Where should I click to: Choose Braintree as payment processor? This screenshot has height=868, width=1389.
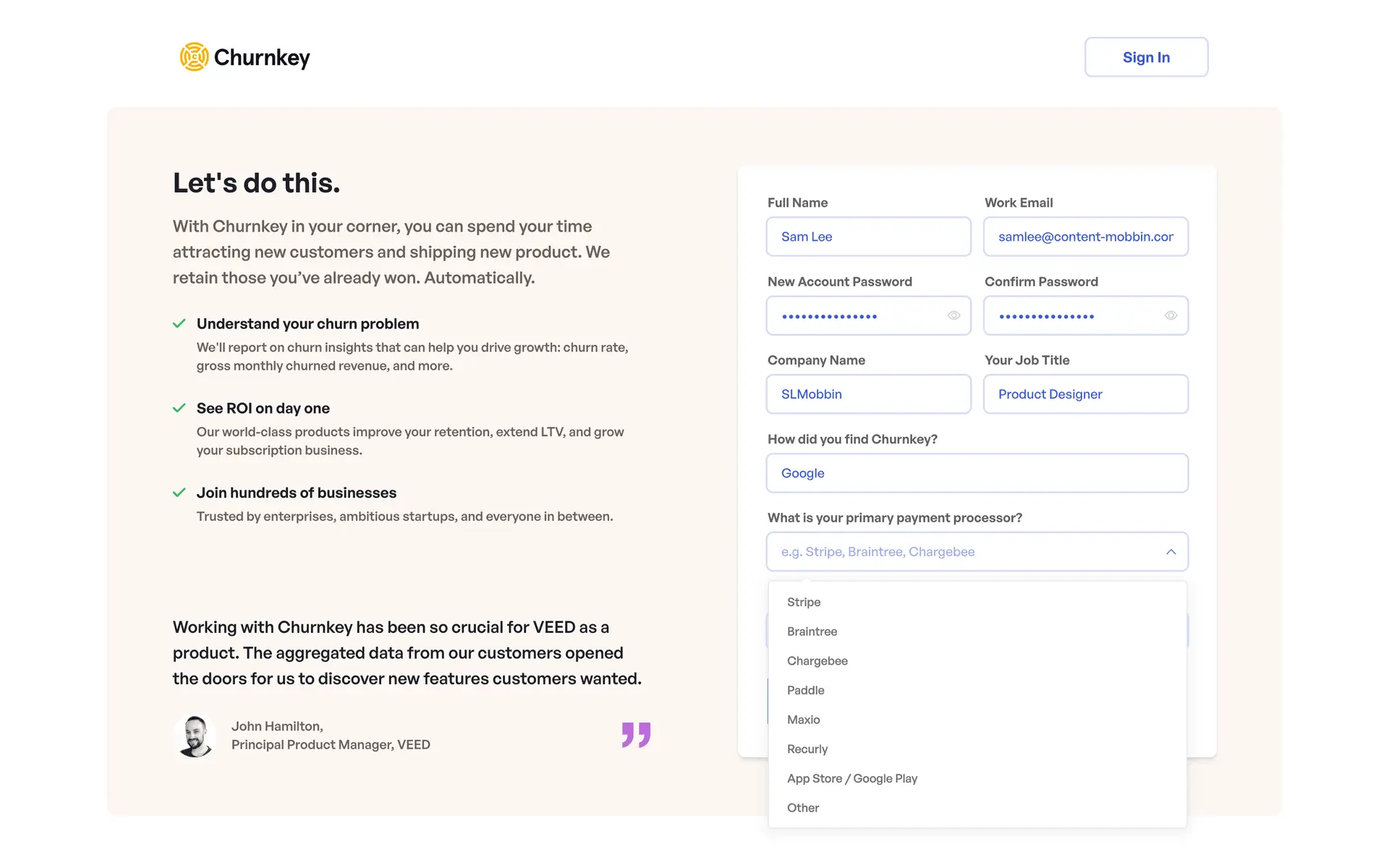pyautogui.click(x=812, y=631)
